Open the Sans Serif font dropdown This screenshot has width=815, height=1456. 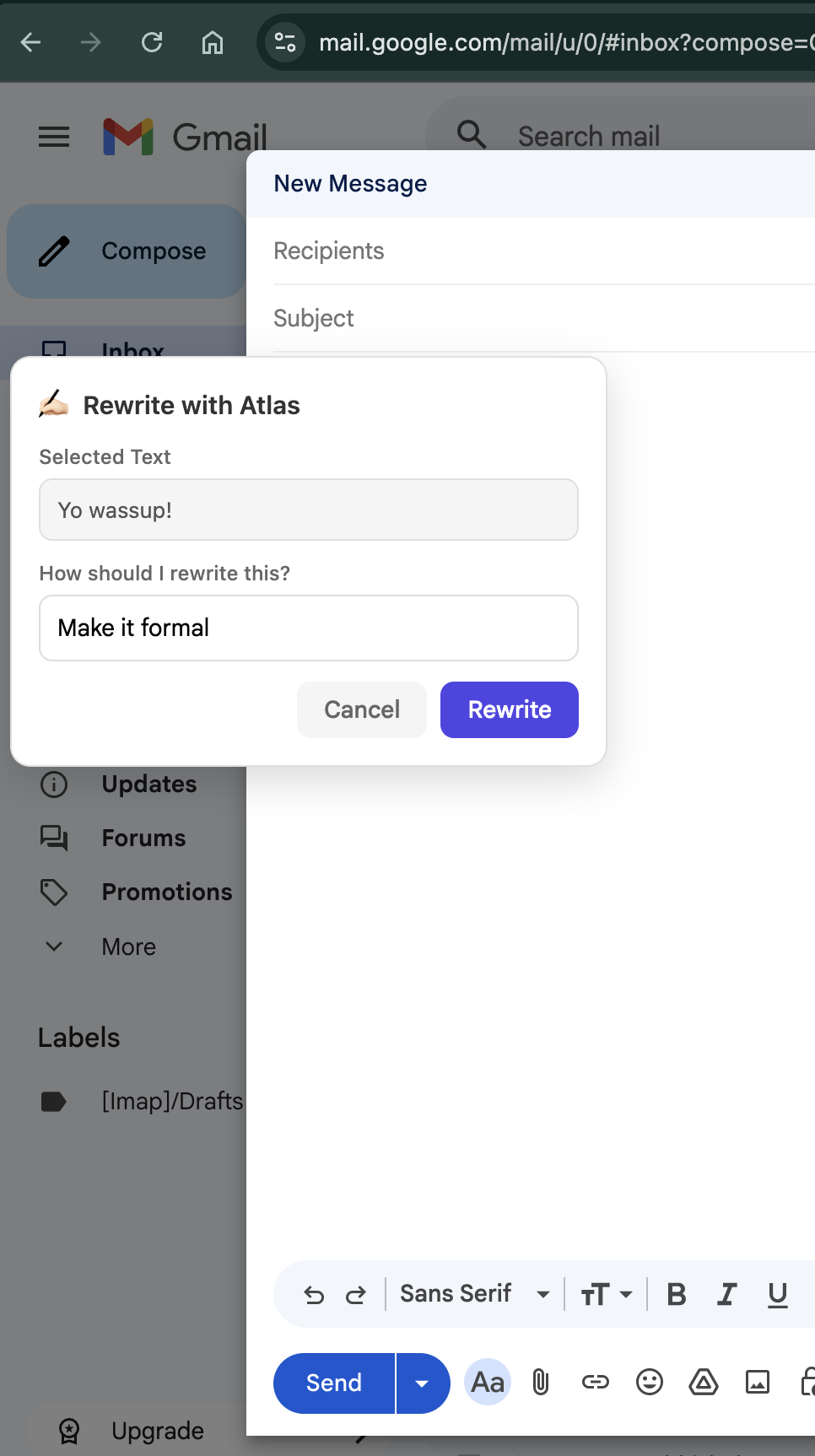pyautogui.click(x=474, y=1294)
